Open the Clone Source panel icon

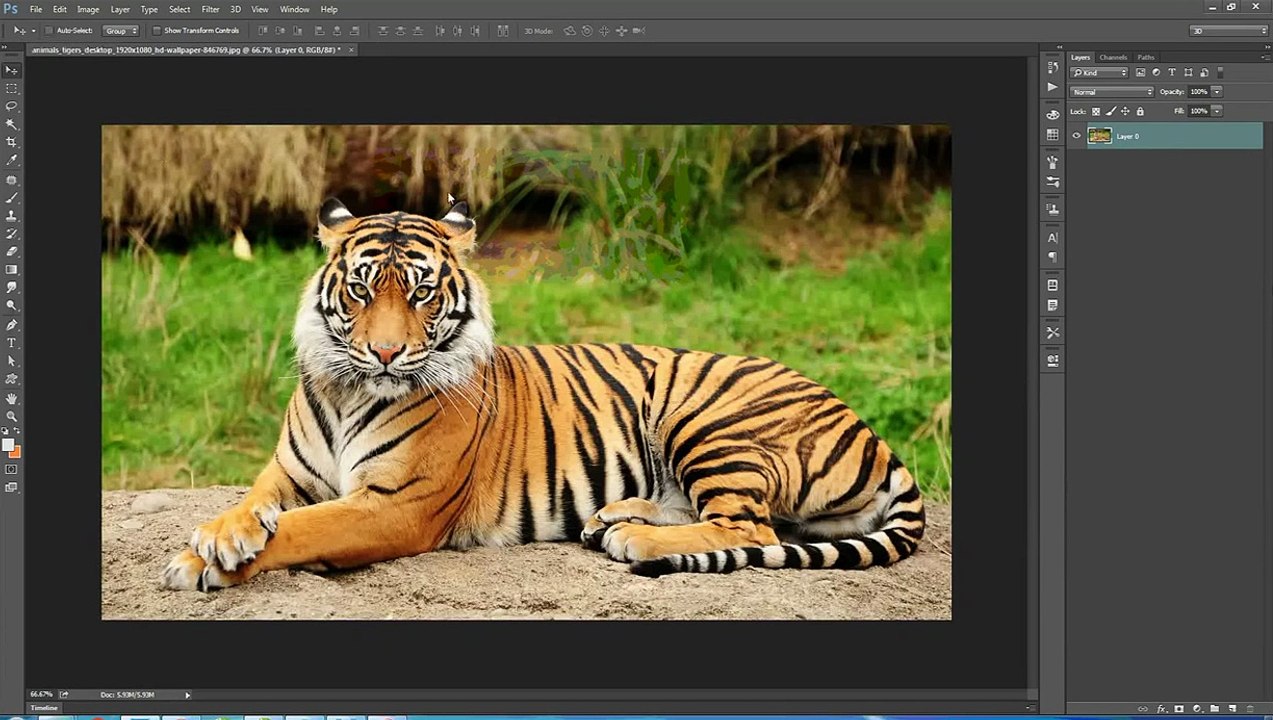pos(1052,209)
